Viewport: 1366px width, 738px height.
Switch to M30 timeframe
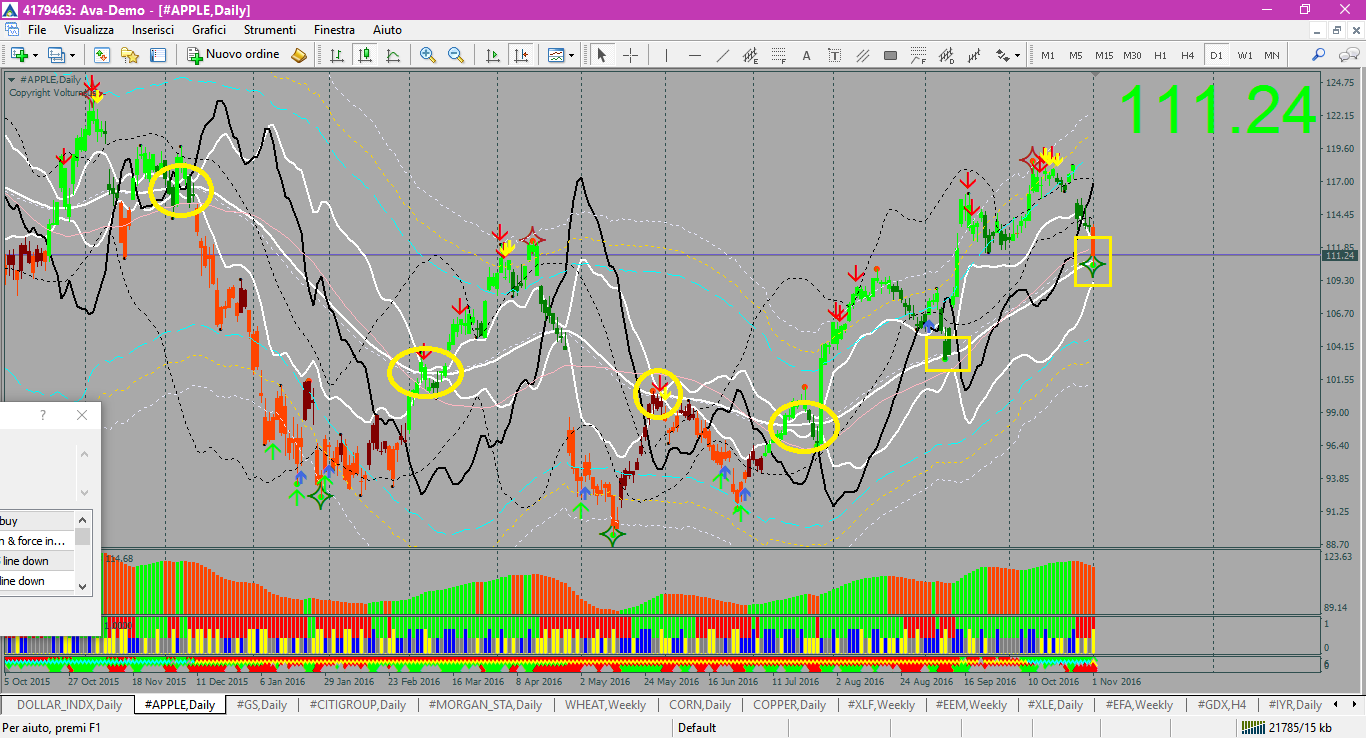(x=1132, y=55)
